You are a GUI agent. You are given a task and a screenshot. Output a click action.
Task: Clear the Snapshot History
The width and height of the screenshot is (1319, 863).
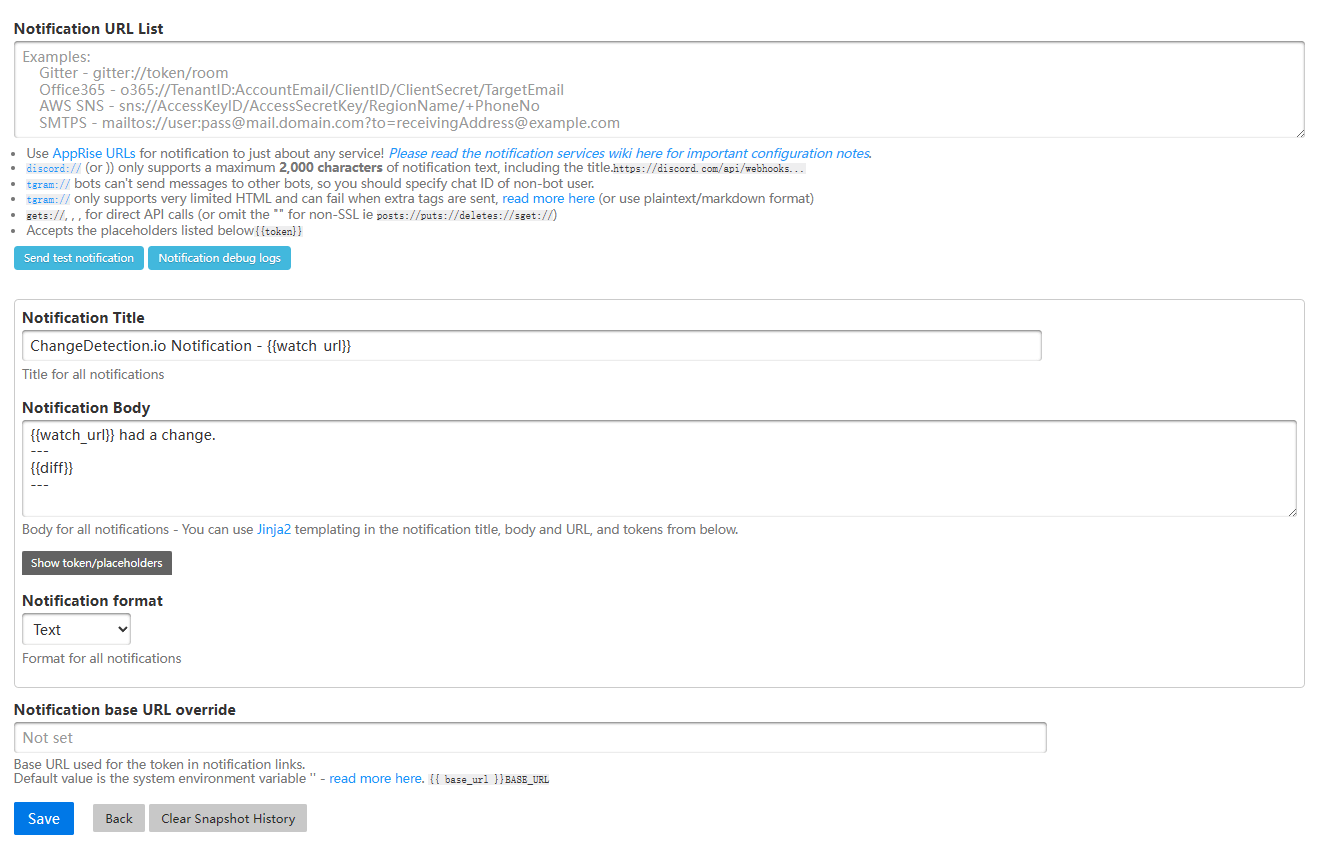pos(227,818)
